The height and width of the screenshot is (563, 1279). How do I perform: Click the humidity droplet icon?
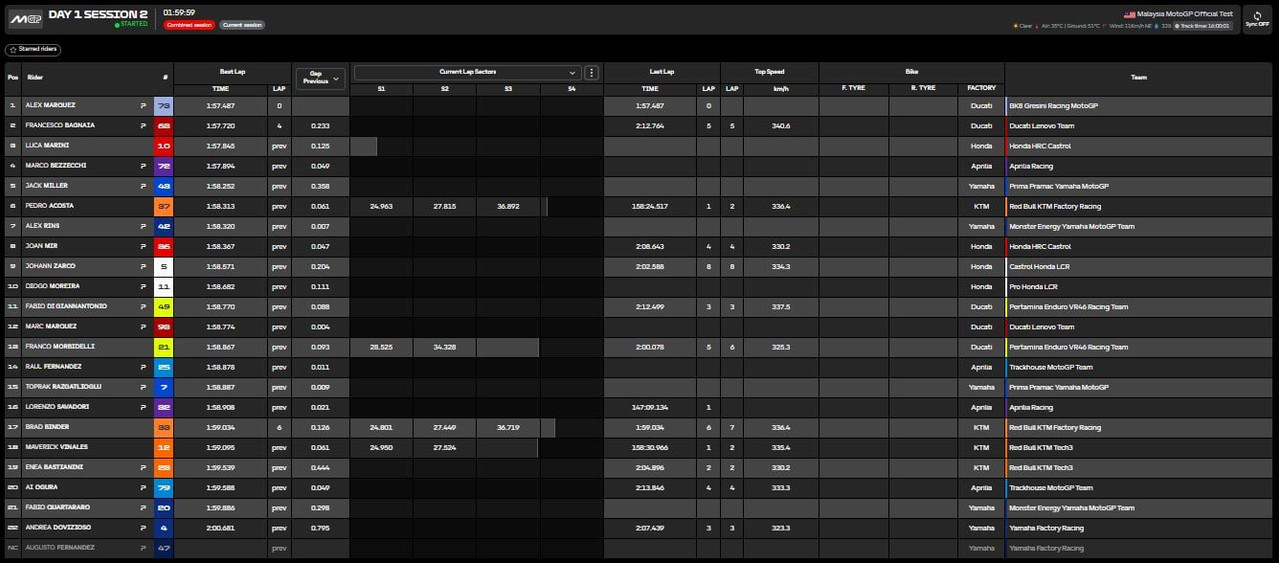[x=1157, y=25]
